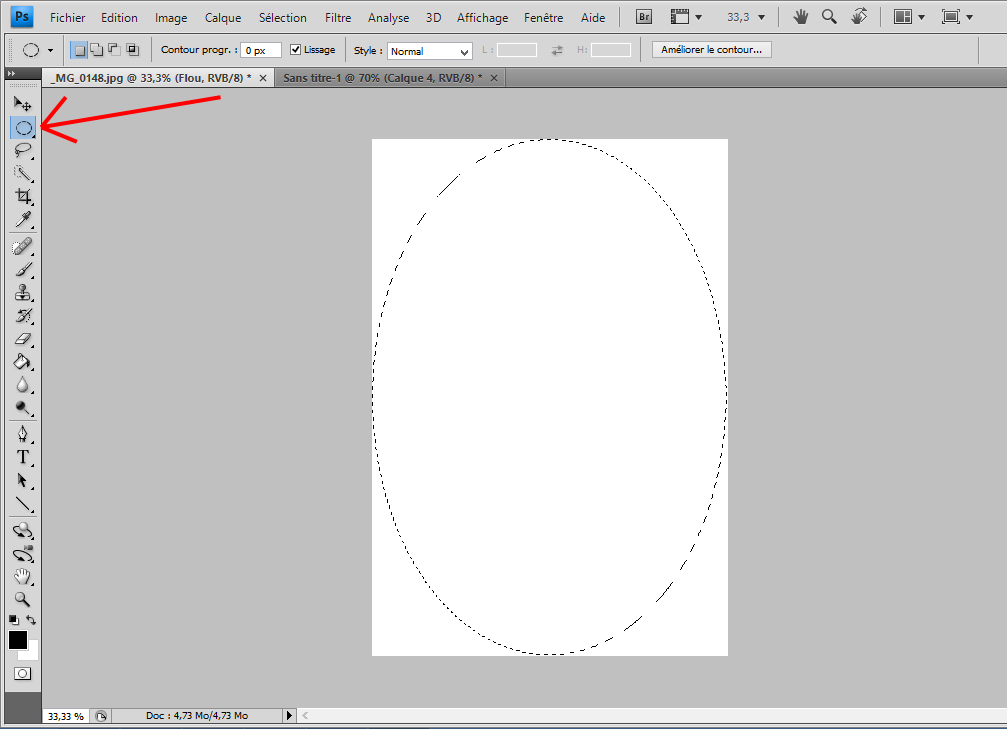The height and width of the screenshot is (729, 1007).
Task: Open the Calque menu
Action: (222, 18)
